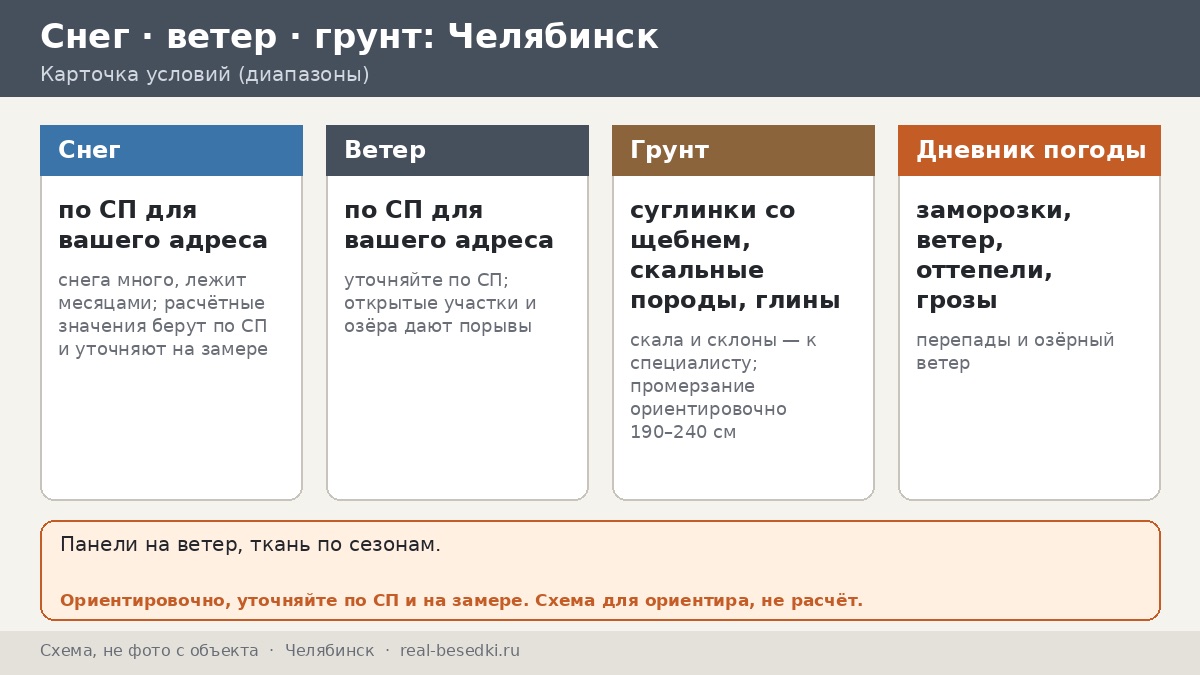Click the title 'Снег · ветер · грунт: Челябинск'

[349, 37]
